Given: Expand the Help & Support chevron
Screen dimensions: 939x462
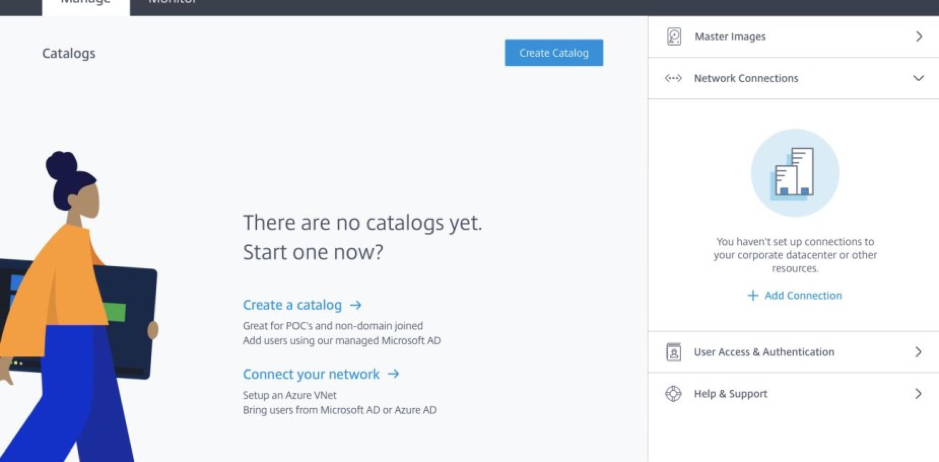Looking at the screenshot, I should [x=919, y=394].
